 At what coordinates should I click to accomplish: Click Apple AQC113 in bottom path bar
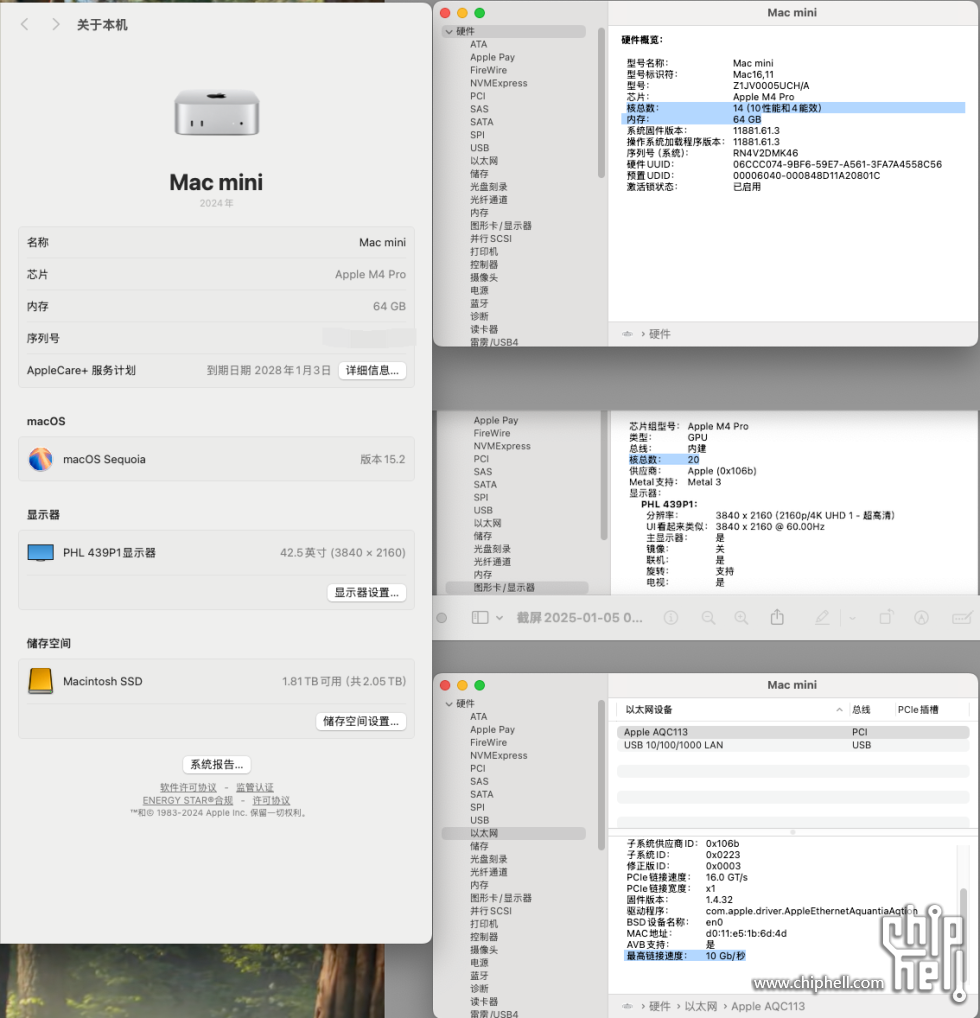[768, 1006]
